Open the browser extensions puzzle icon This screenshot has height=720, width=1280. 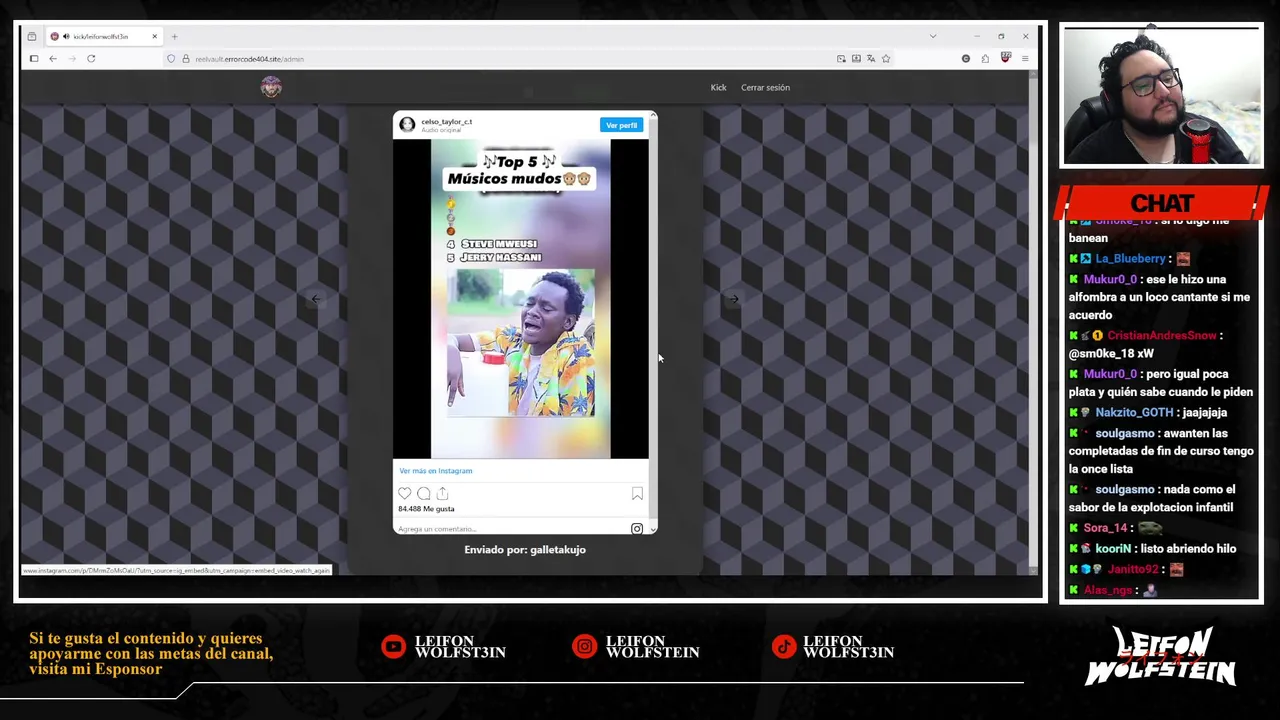[985, 59]
